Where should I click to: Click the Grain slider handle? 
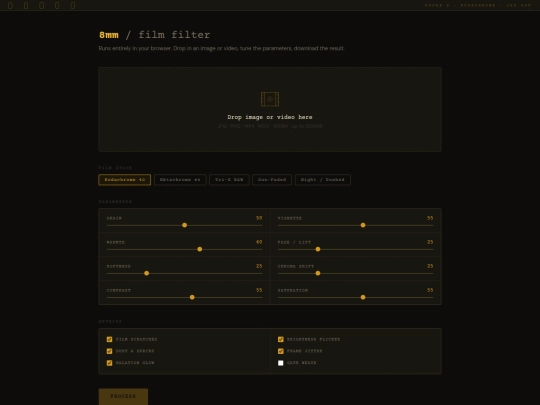(x=185, y=225)
